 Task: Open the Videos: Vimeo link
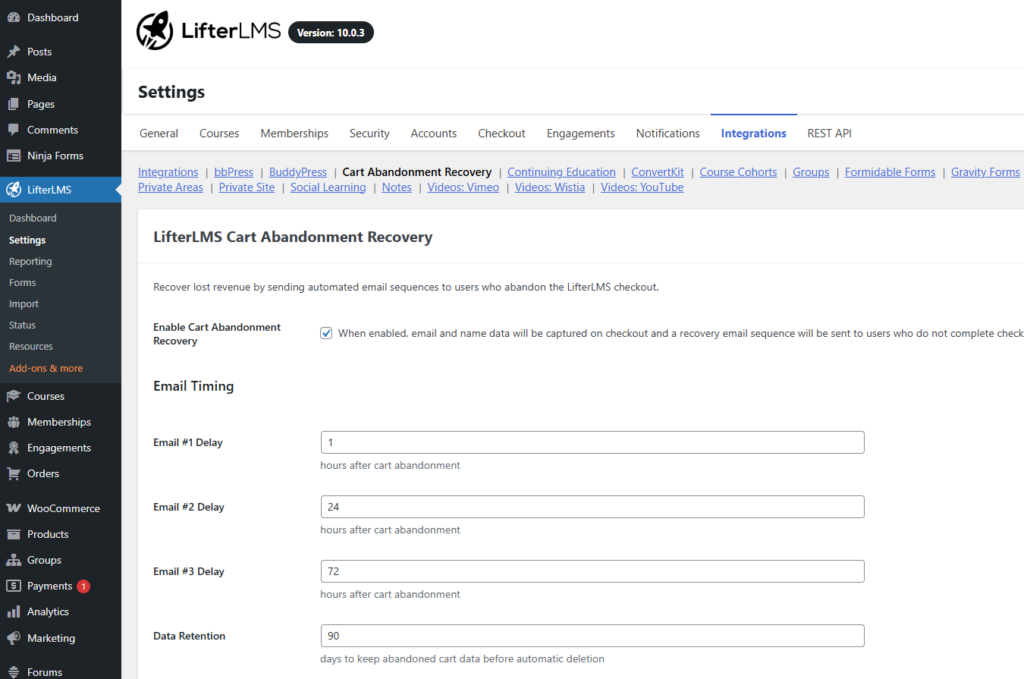click(463, 187)
